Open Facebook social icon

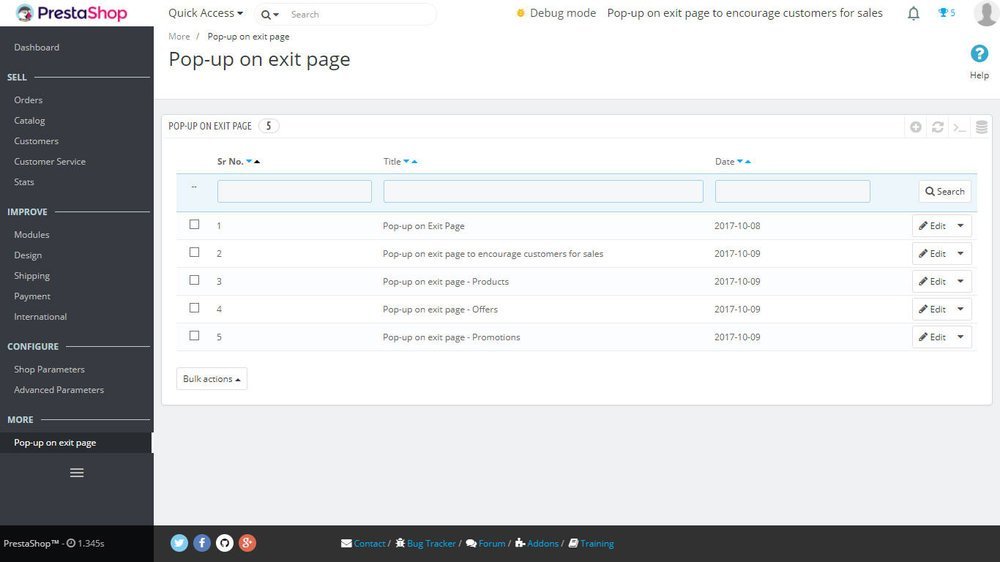click(202, 543)
